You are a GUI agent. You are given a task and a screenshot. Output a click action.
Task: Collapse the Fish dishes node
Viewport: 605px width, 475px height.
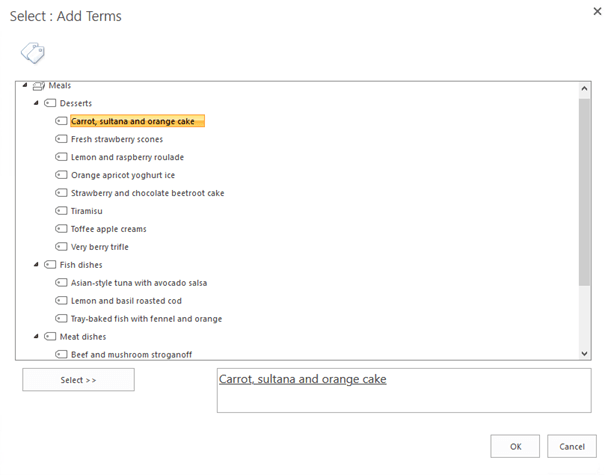(36, 265)
